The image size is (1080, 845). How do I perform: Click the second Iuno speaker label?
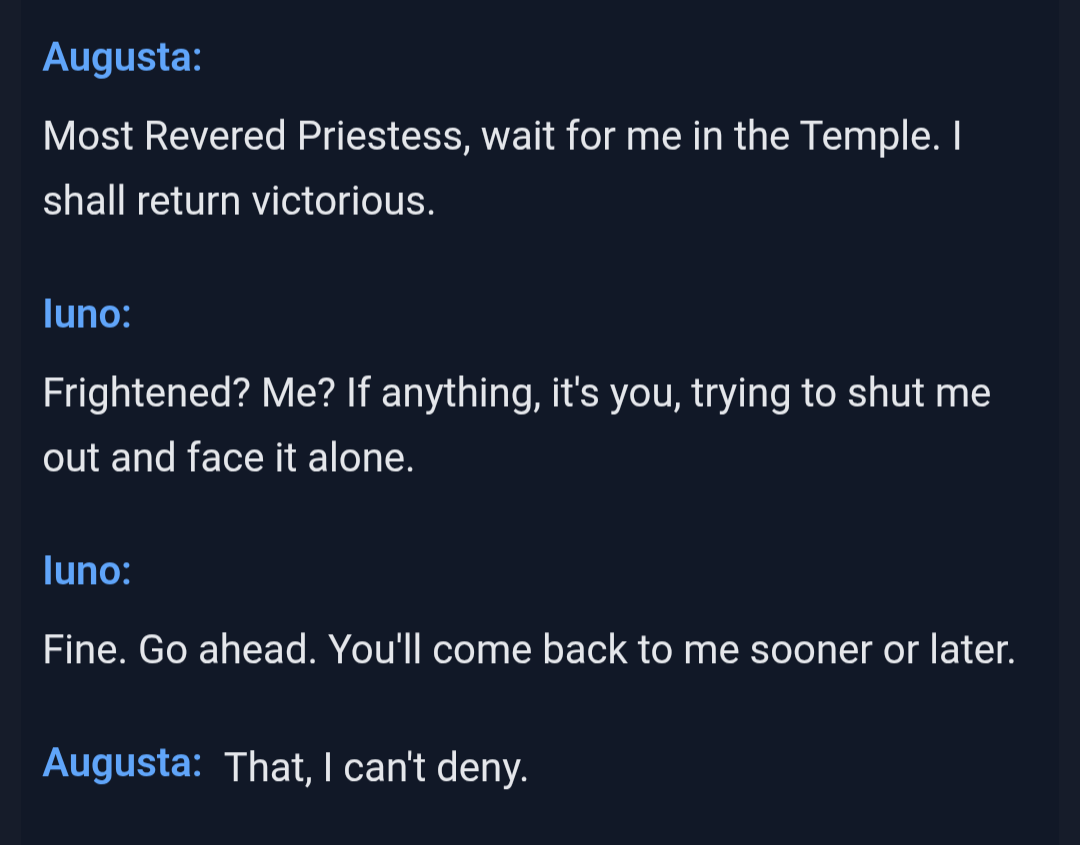(x=87, y=571)
